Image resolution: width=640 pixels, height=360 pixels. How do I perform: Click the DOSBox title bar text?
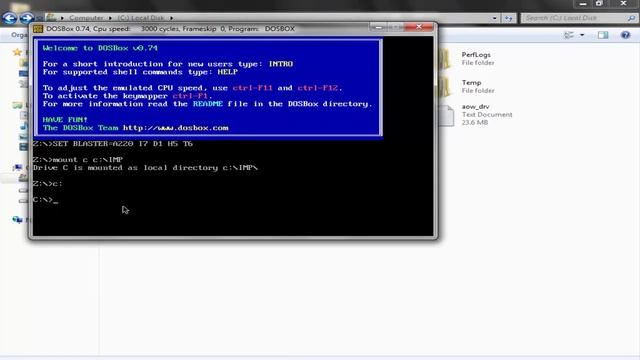pos(170,29)
